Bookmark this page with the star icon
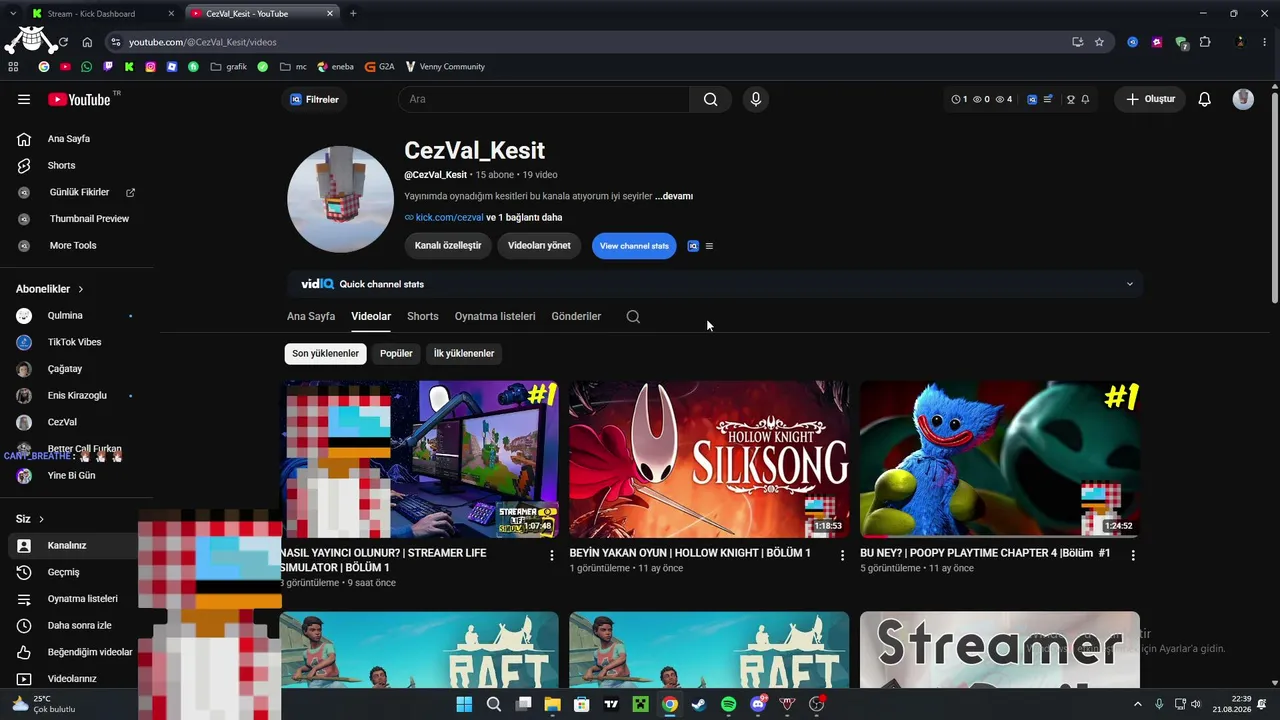Screen dimensions: 1280x720 [1099, 42]
